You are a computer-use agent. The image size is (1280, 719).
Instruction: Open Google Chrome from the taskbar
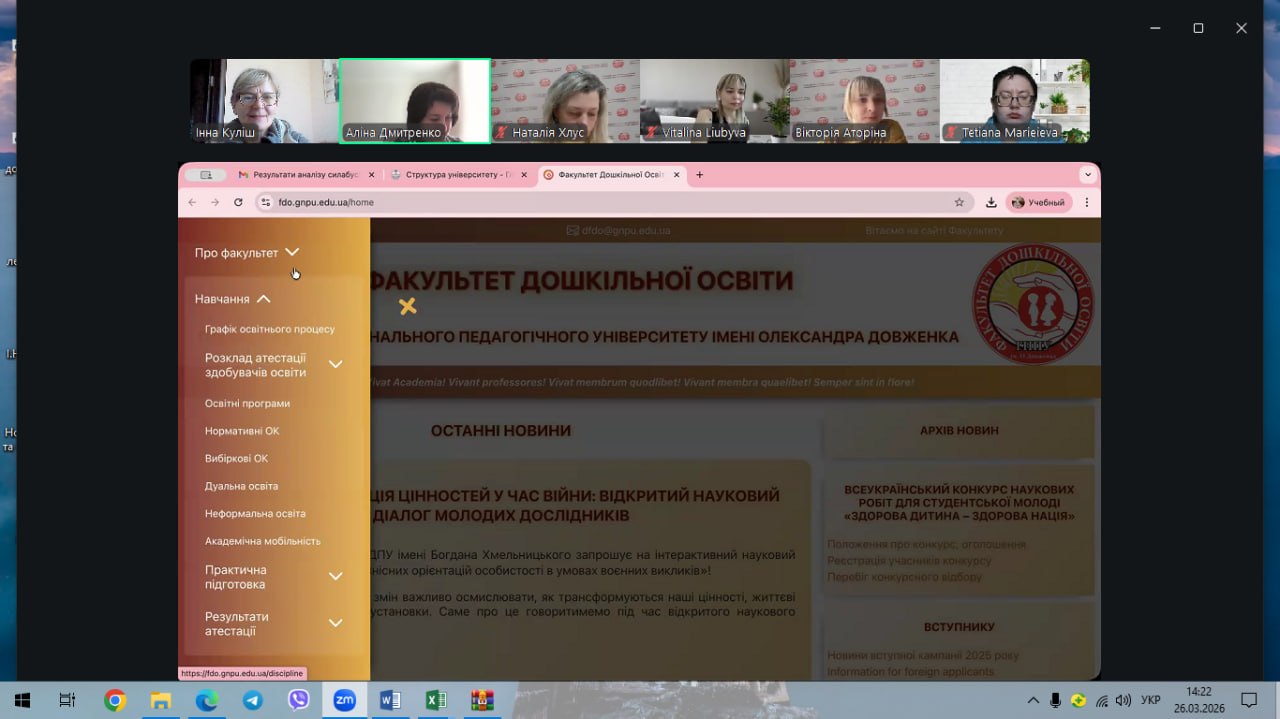[115, 701]
